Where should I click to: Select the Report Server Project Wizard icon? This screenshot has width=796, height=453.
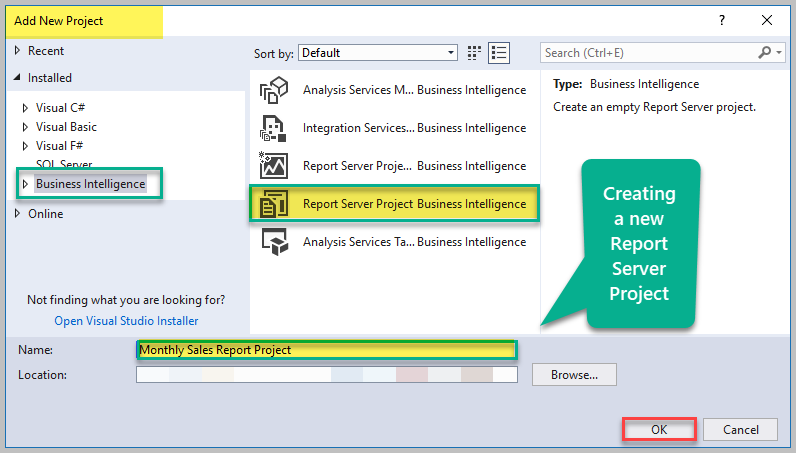tap(274, 166)
